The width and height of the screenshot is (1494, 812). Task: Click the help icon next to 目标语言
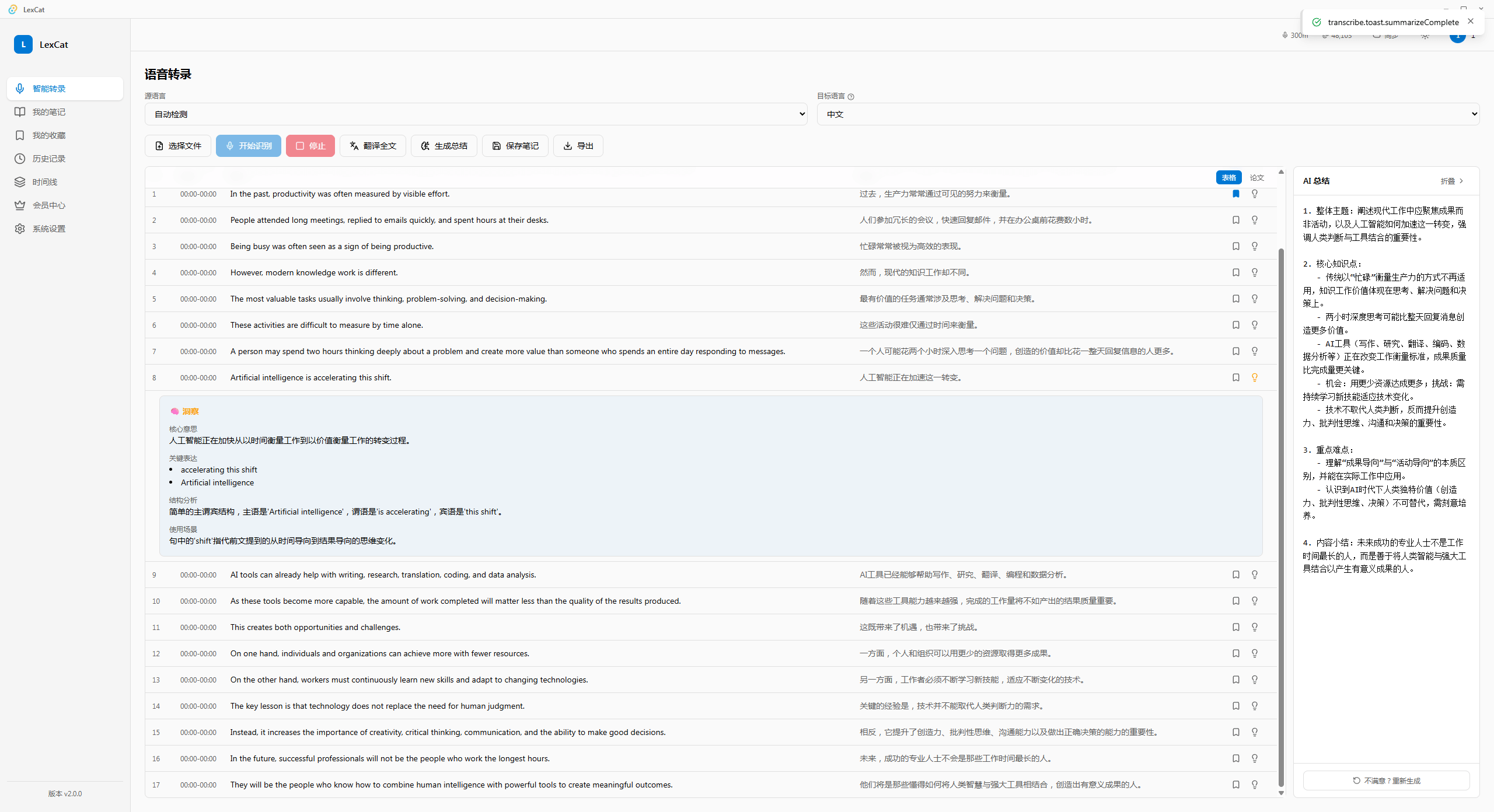[851, 97]
